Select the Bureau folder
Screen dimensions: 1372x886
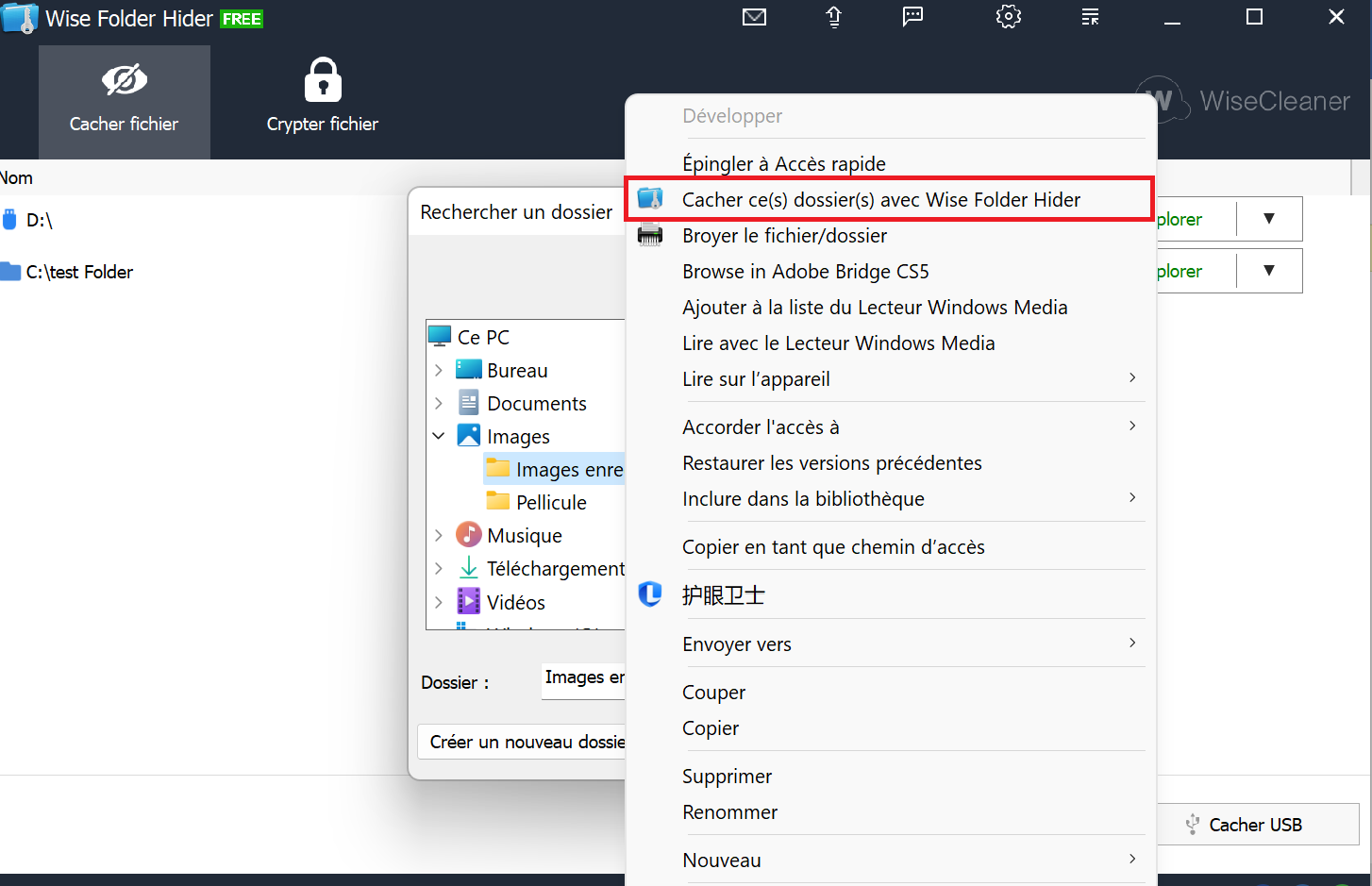pyautogui.click(x=517, y=371)
